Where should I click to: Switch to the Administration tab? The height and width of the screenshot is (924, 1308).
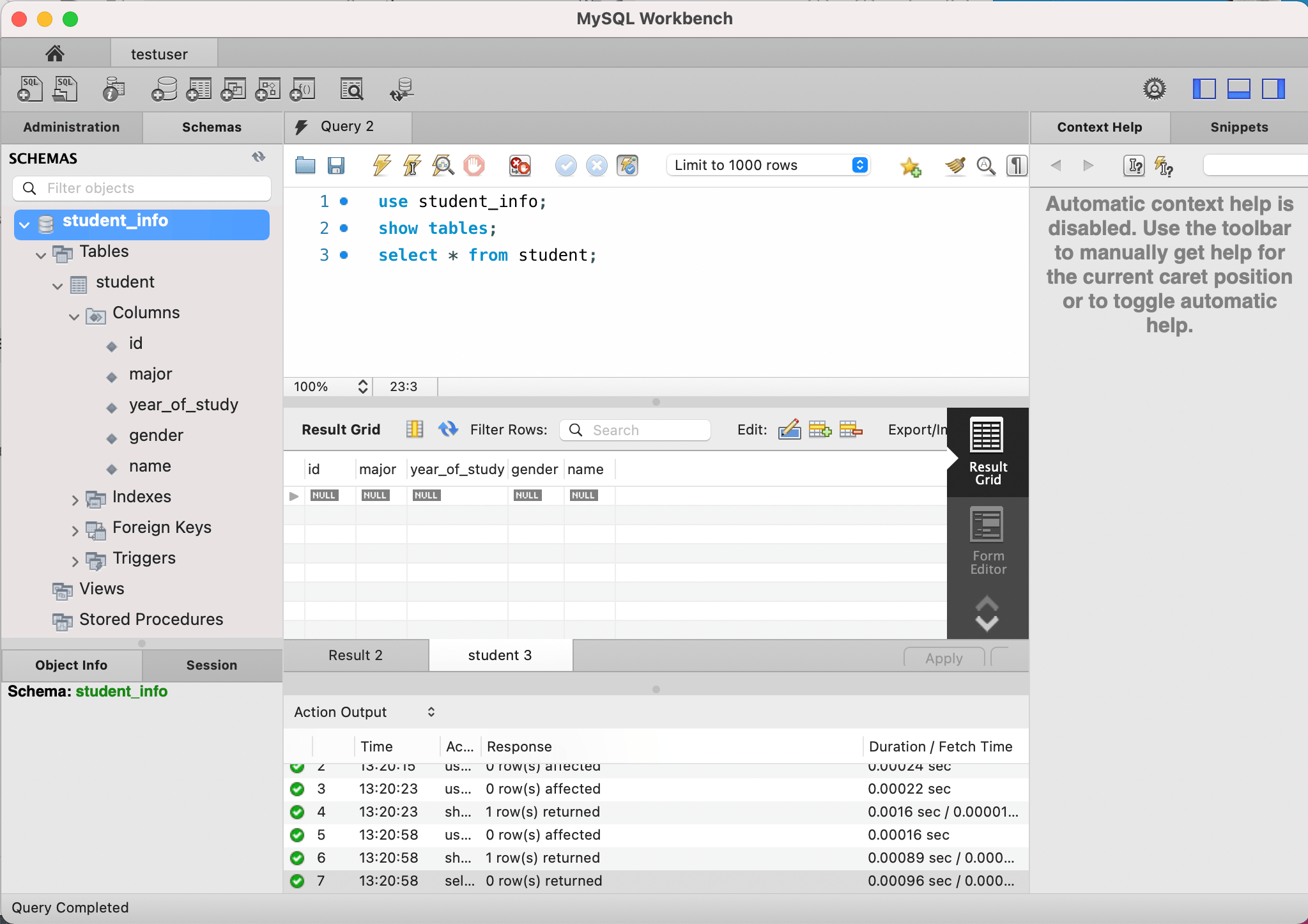72,127
